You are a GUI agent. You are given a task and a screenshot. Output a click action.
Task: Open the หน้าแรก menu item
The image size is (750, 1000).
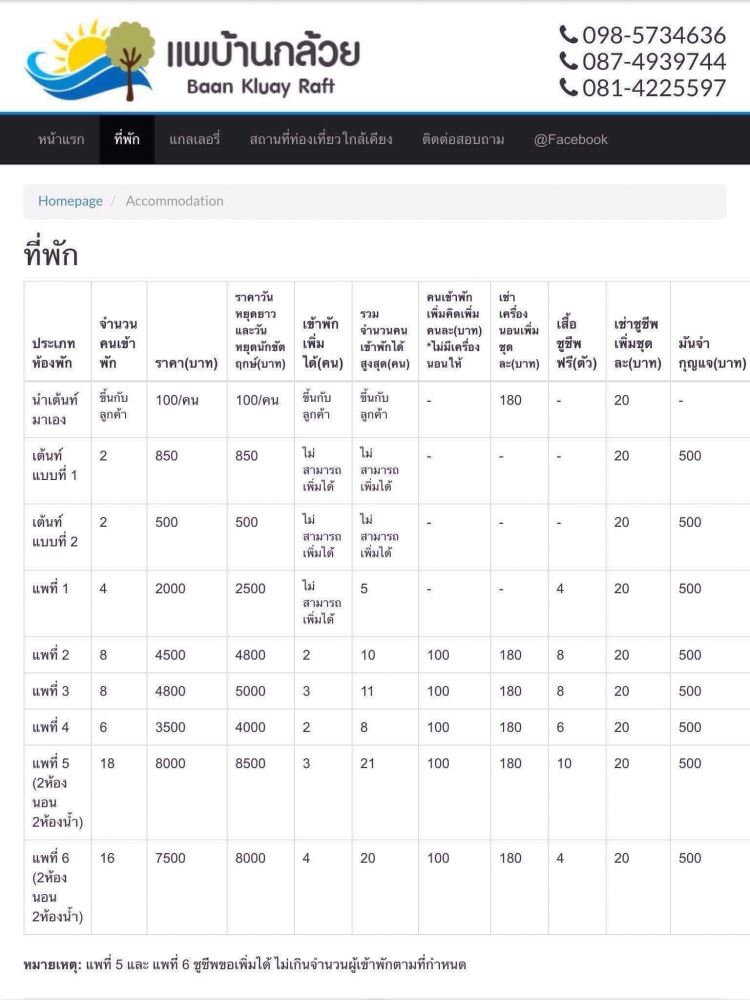[61, 140]
